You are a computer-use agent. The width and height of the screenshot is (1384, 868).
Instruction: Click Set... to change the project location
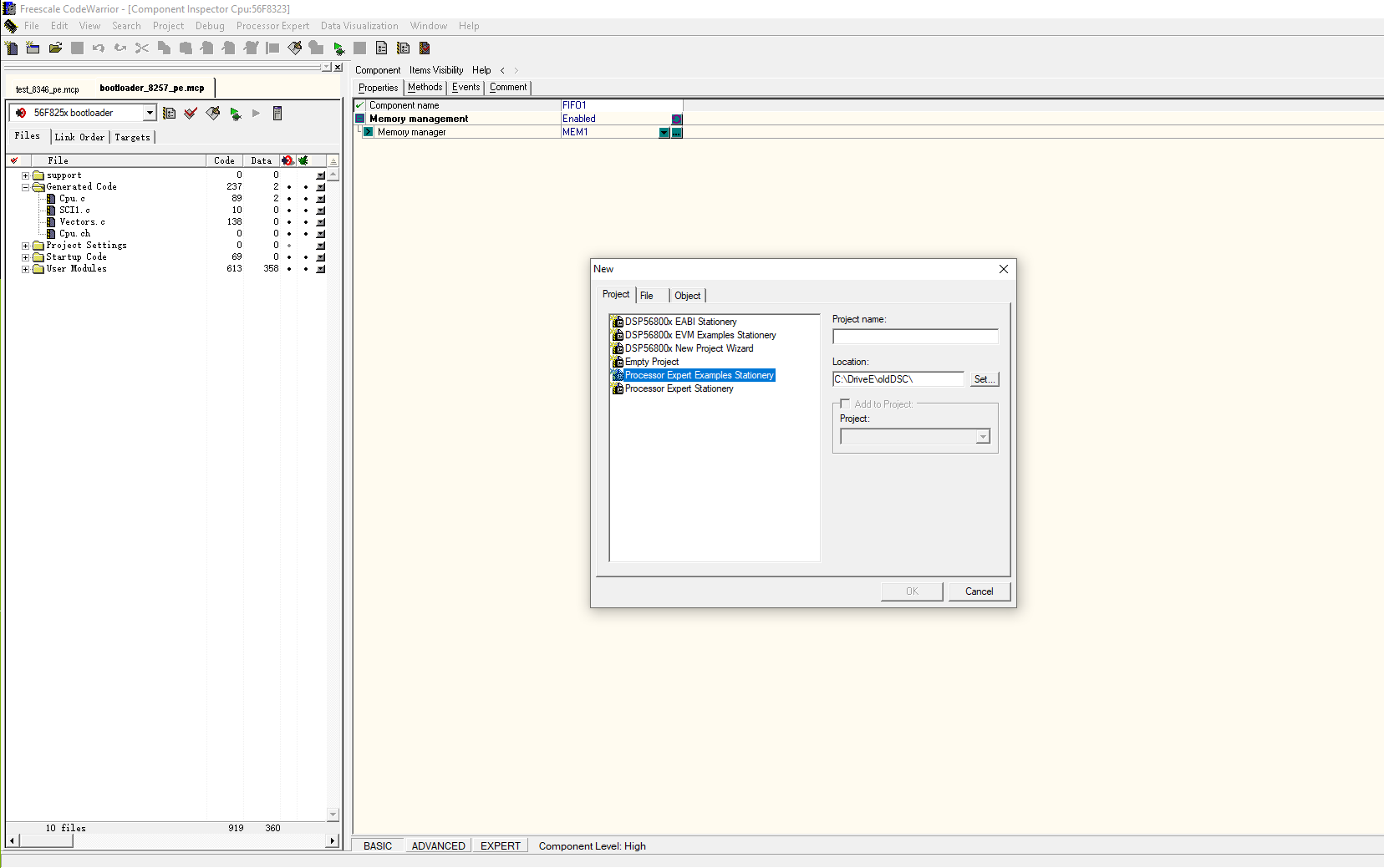click(x=984, y=378)
